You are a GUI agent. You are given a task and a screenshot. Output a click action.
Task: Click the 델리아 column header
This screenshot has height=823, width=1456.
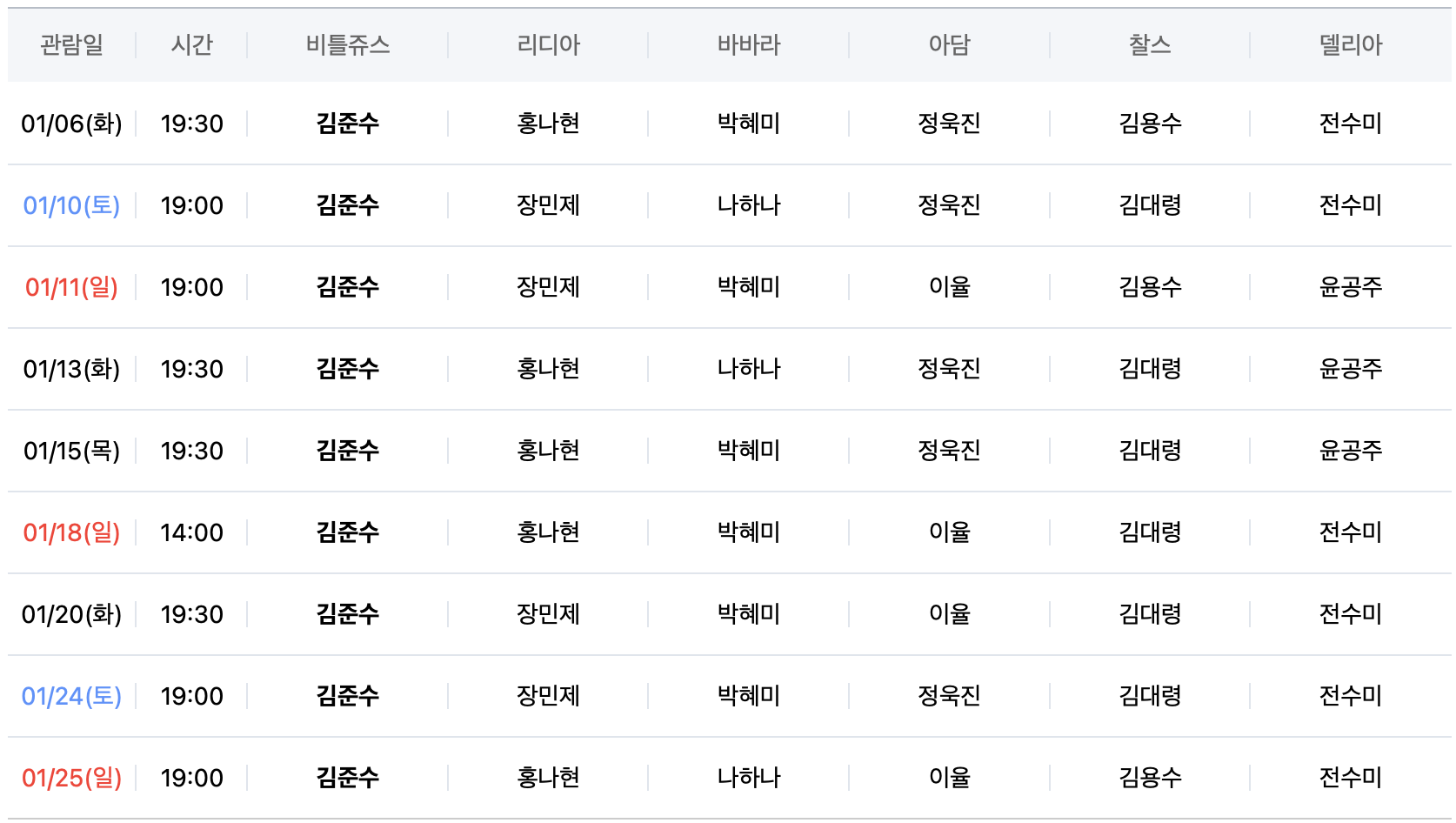[1350, 44]
